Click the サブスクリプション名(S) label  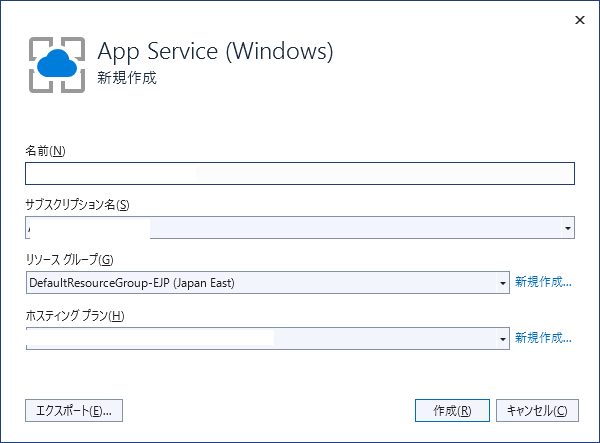pos(77,205)
